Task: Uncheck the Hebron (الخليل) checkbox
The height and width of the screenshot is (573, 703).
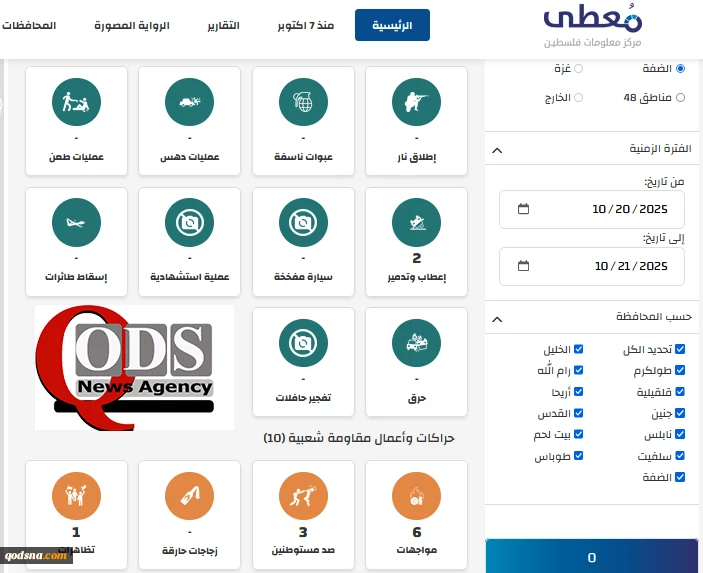Action: point(579,350)
